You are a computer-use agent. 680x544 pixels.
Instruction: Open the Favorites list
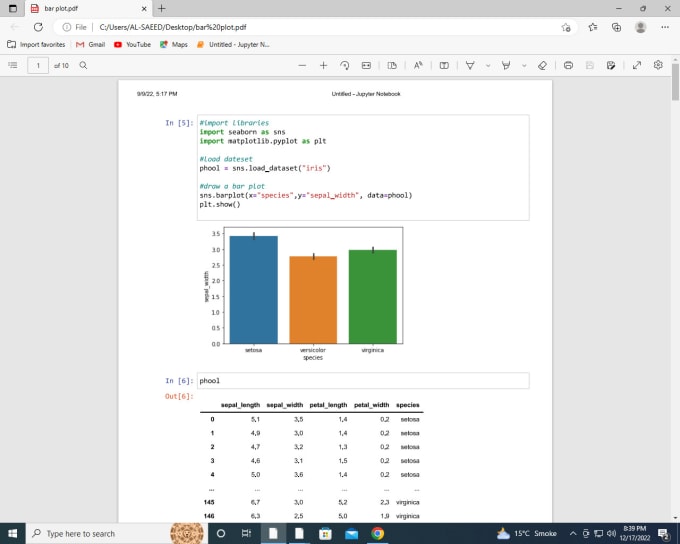[x=593, y=27]
